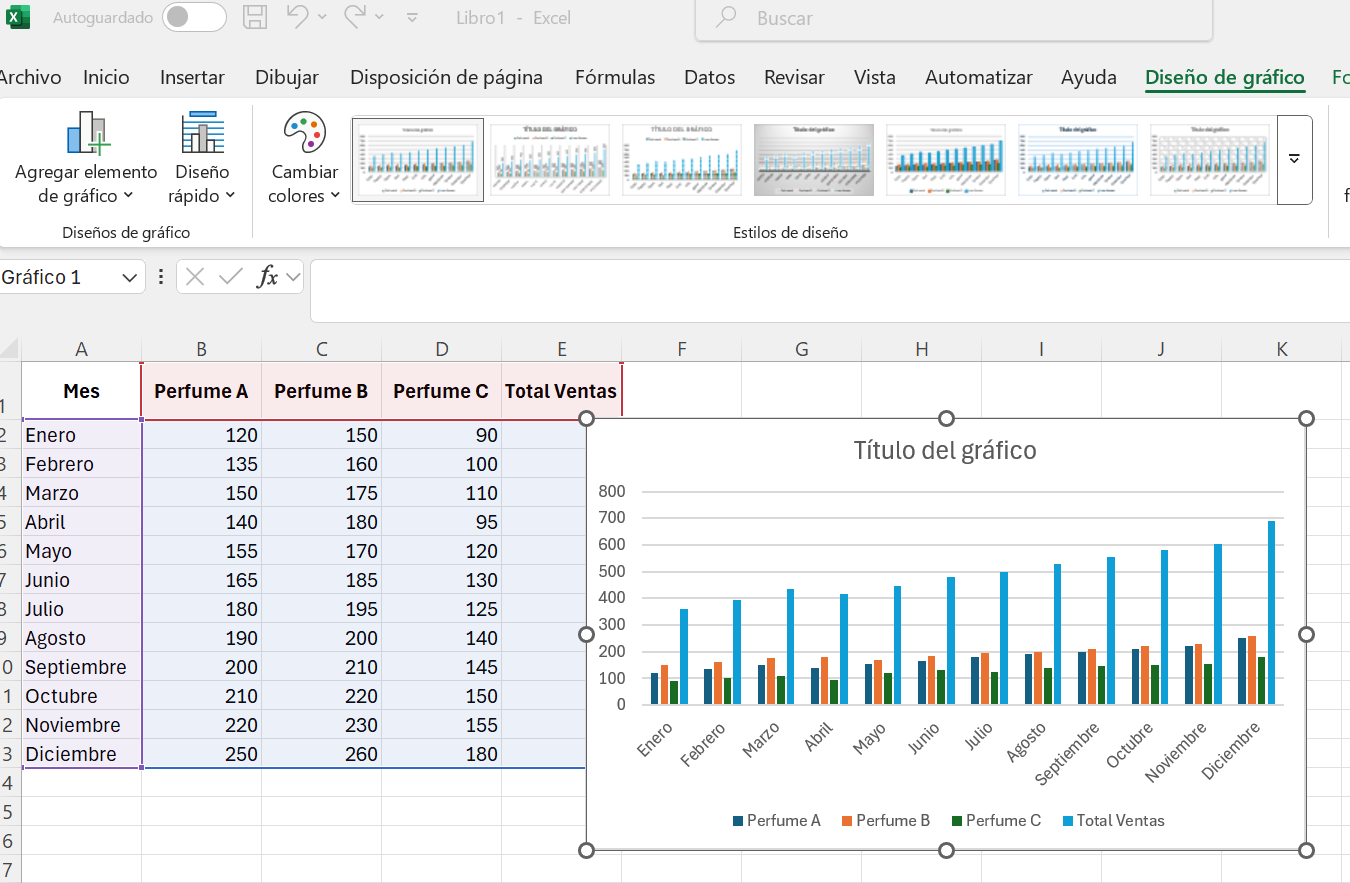The width and height of the screenshot is (1350, 883).
Task: Open Agregar elemento de gráfico menu
Action: [x=86, y=160]
